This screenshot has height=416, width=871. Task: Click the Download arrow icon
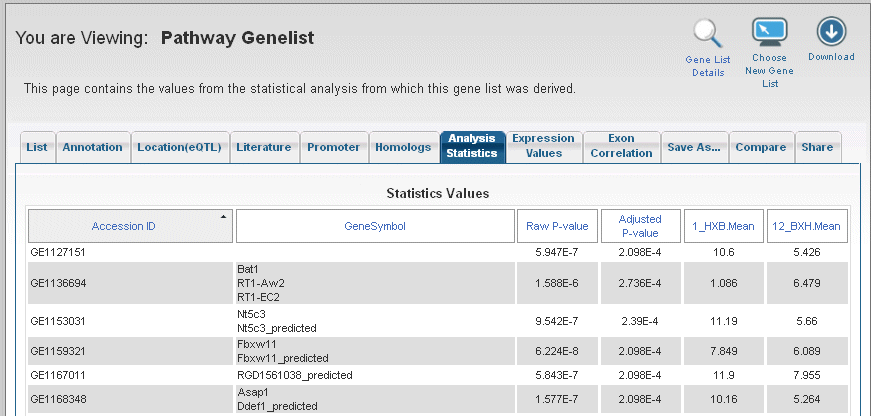(x=831, y=32)
